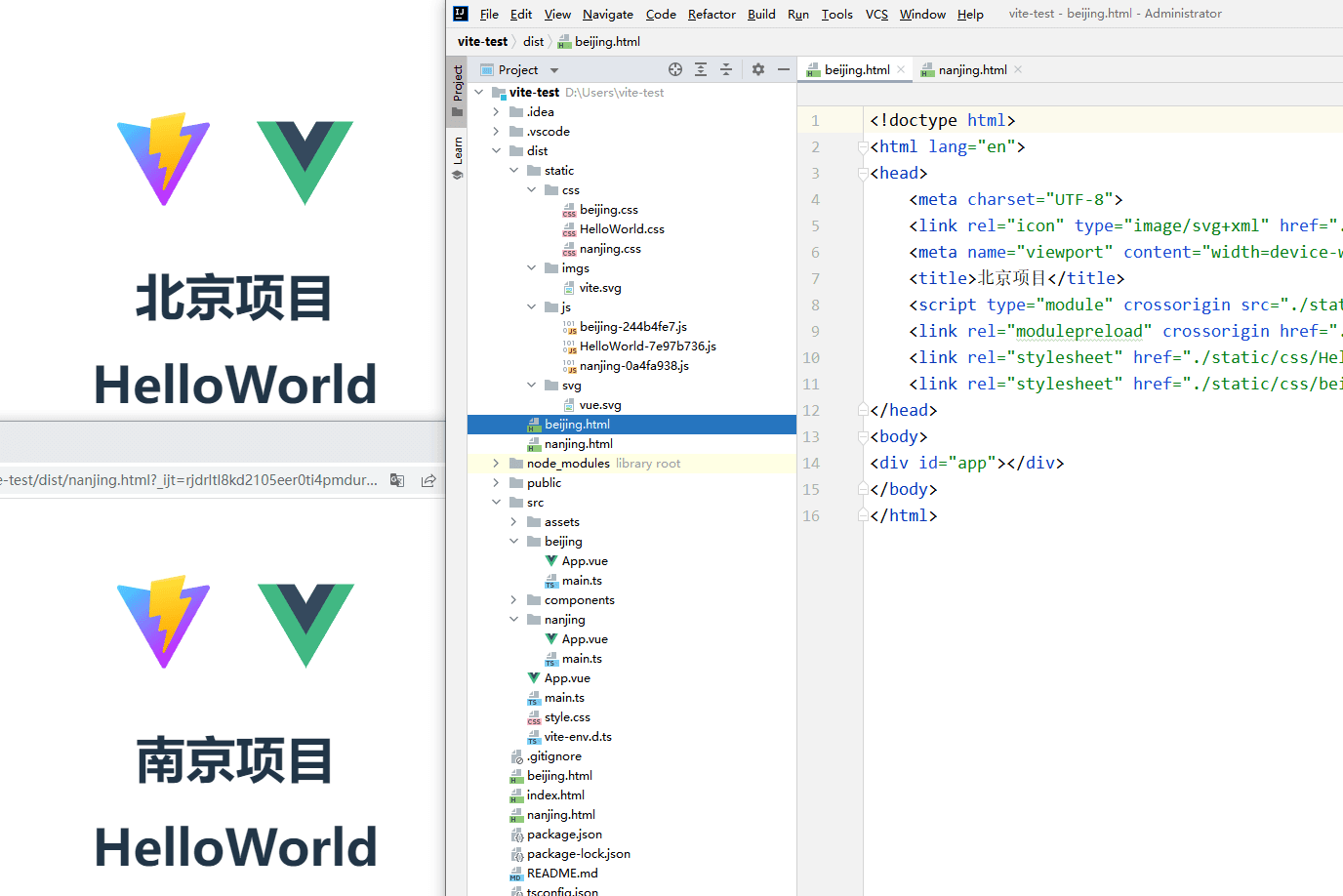This screenshot has height=896, width=1343.
Task: Toggle fold marker on head tag line
Action: point(863,174)
